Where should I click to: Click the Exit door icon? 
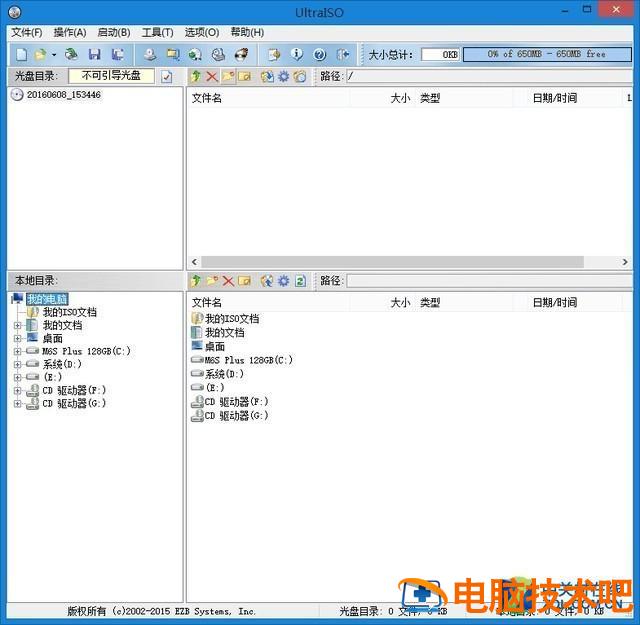[x=342, y=54]
